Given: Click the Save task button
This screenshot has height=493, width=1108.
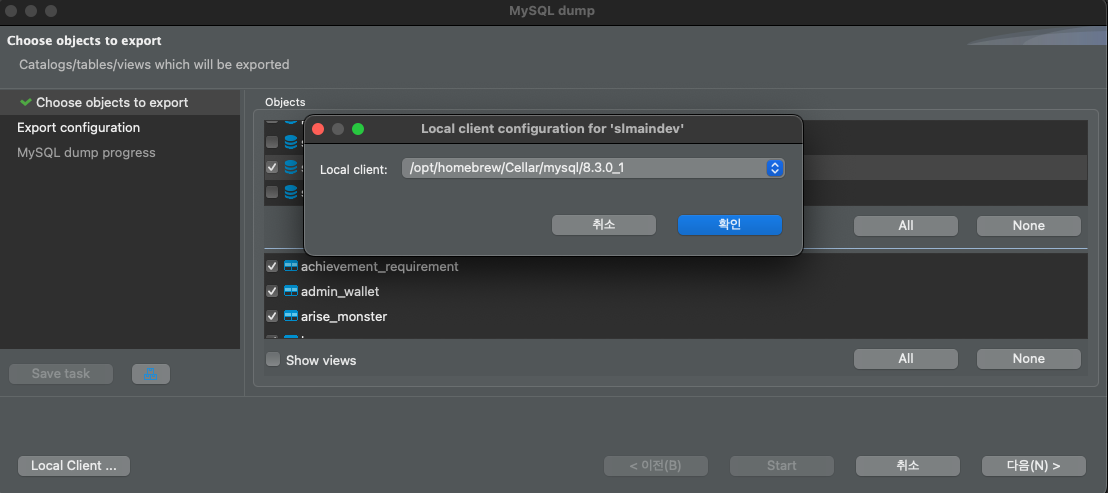Looking at the screenshot, I should coord(61,374).
